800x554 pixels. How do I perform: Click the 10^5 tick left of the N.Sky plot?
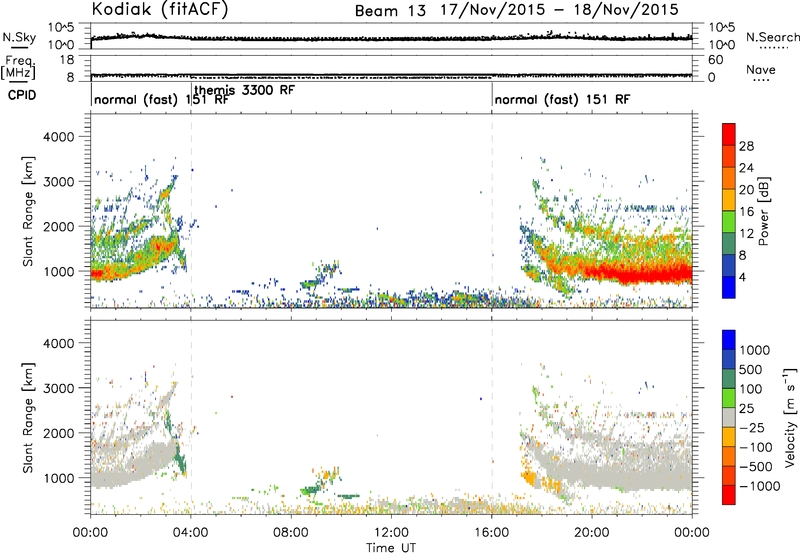click(61, 27)
